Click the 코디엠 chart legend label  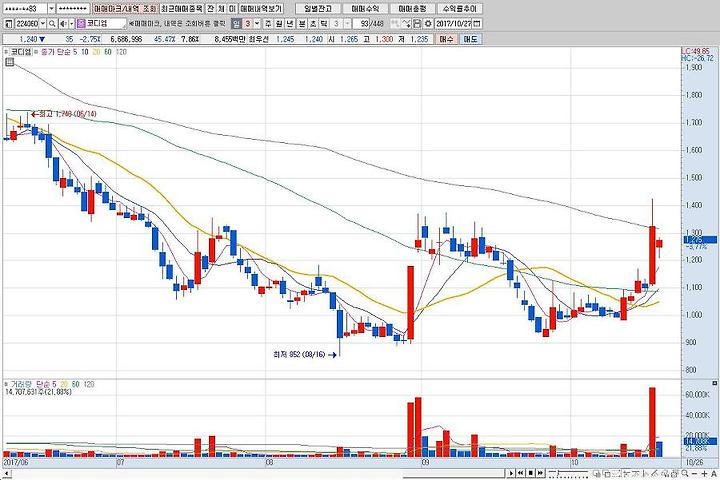21,52
